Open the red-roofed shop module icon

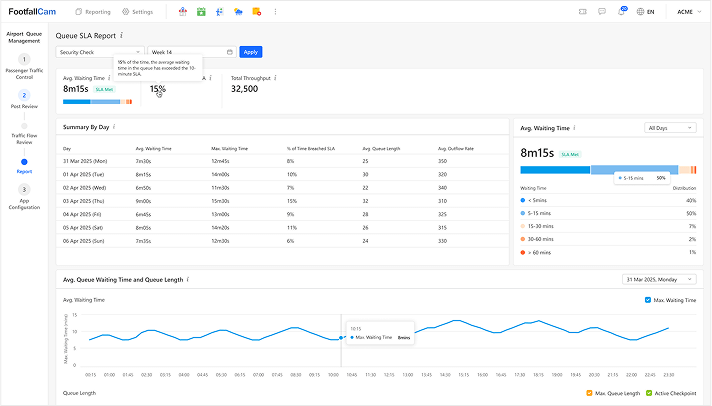coord(183,12)
